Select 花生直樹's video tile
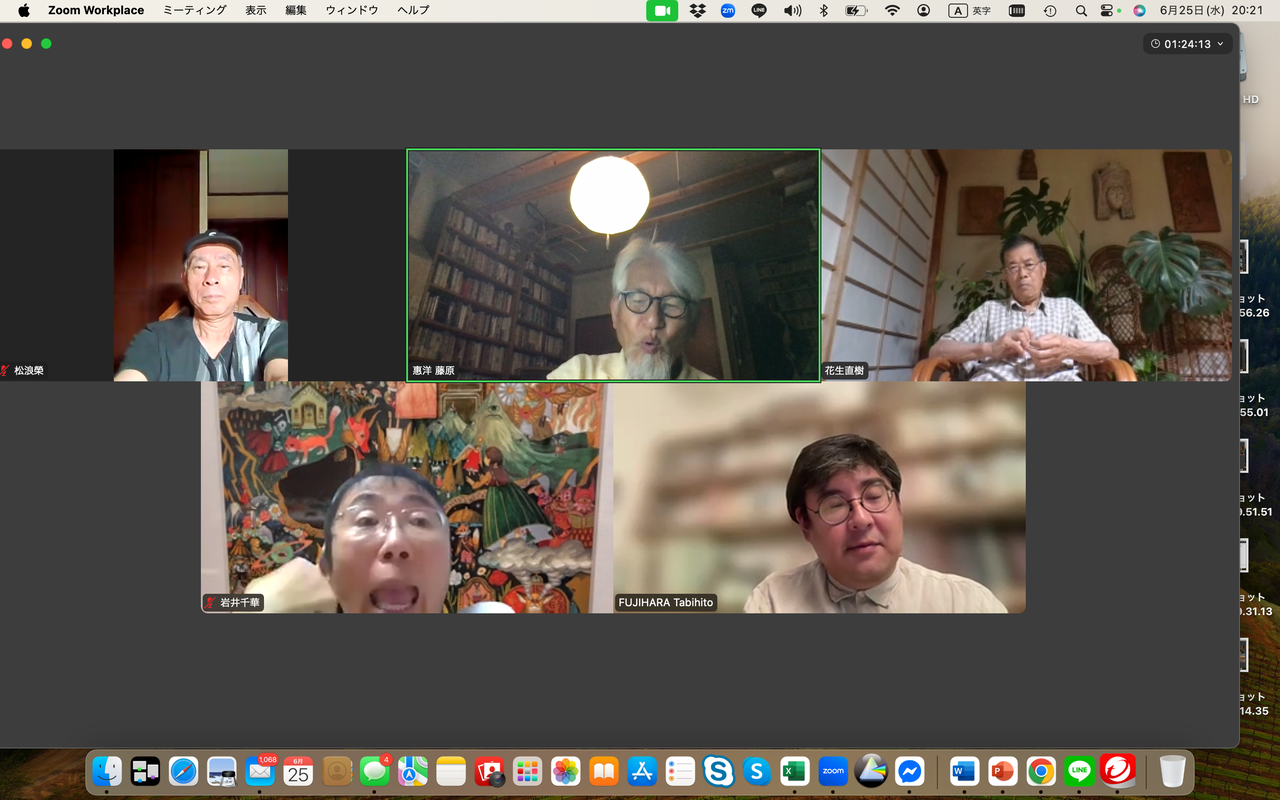 pyautogui.click(x=1027, y=265)
